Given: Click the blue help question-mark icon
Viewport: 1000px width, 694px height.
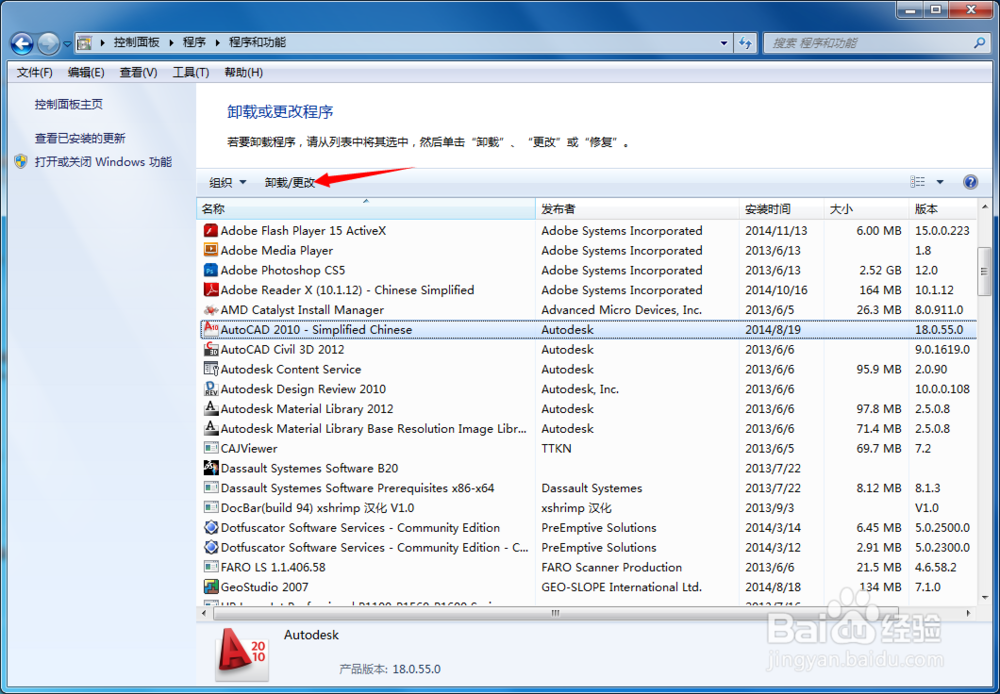Looking at the screenshot, I should 970,182.
